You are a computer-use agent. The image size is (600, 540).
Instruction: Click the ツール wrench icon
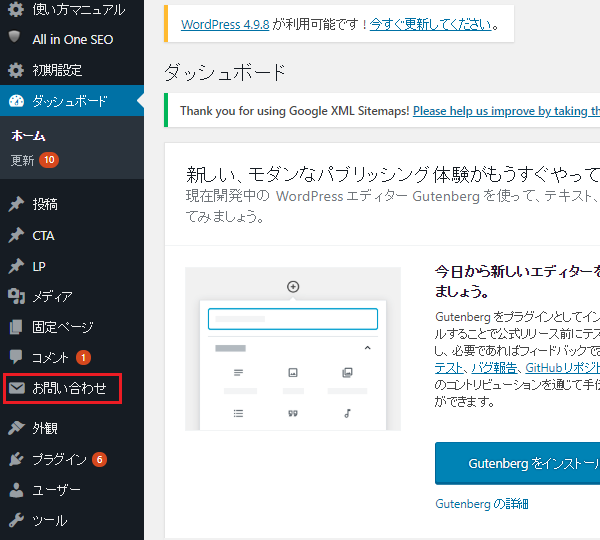point(16,520)
